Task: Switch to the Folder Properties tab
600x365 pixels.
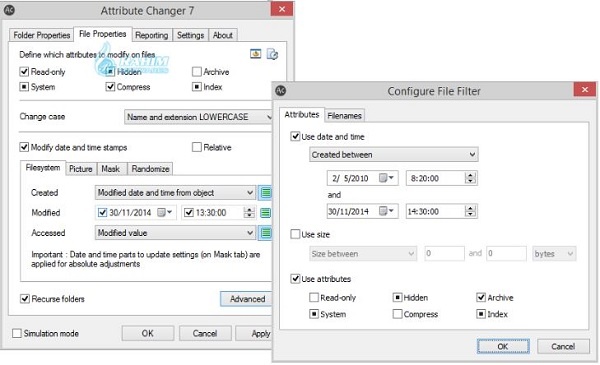Action: tap(41, 35)
